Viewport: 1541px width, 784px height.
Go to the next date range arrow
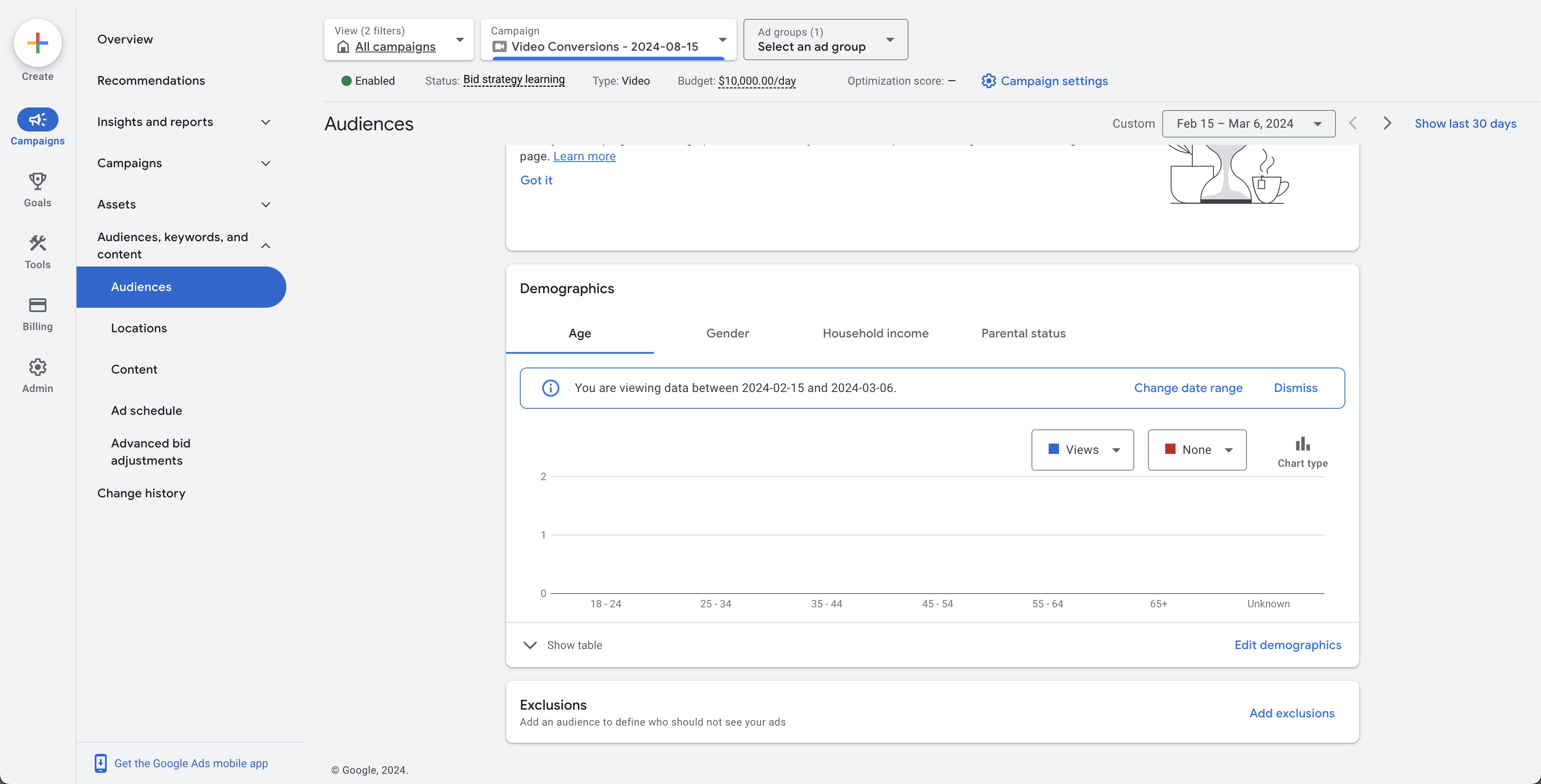tap(1387, 123)
